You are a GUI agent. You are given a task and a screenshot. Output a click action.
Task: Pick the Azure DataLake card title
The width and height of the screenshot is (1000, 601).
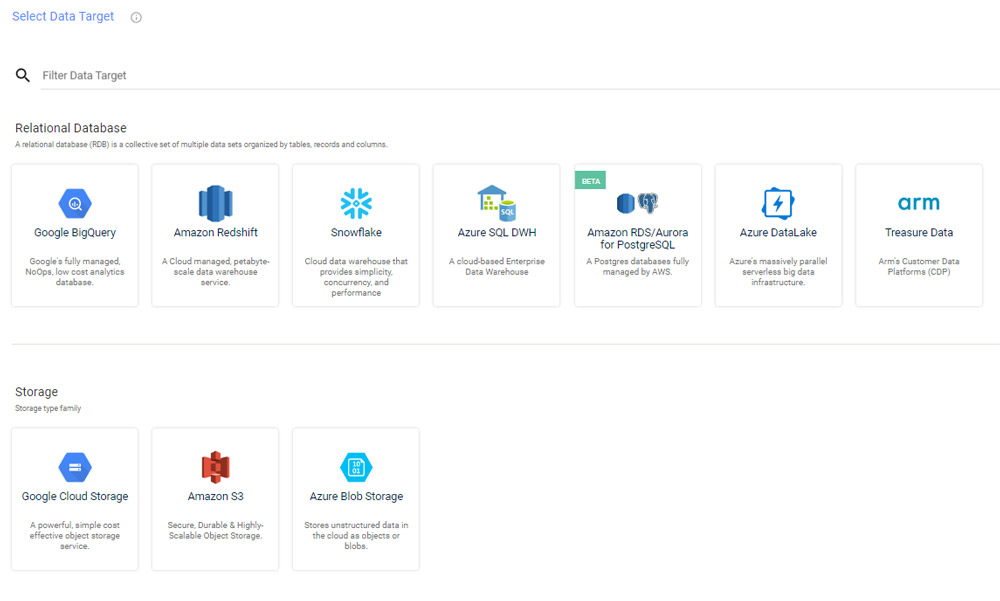[778, 233]
